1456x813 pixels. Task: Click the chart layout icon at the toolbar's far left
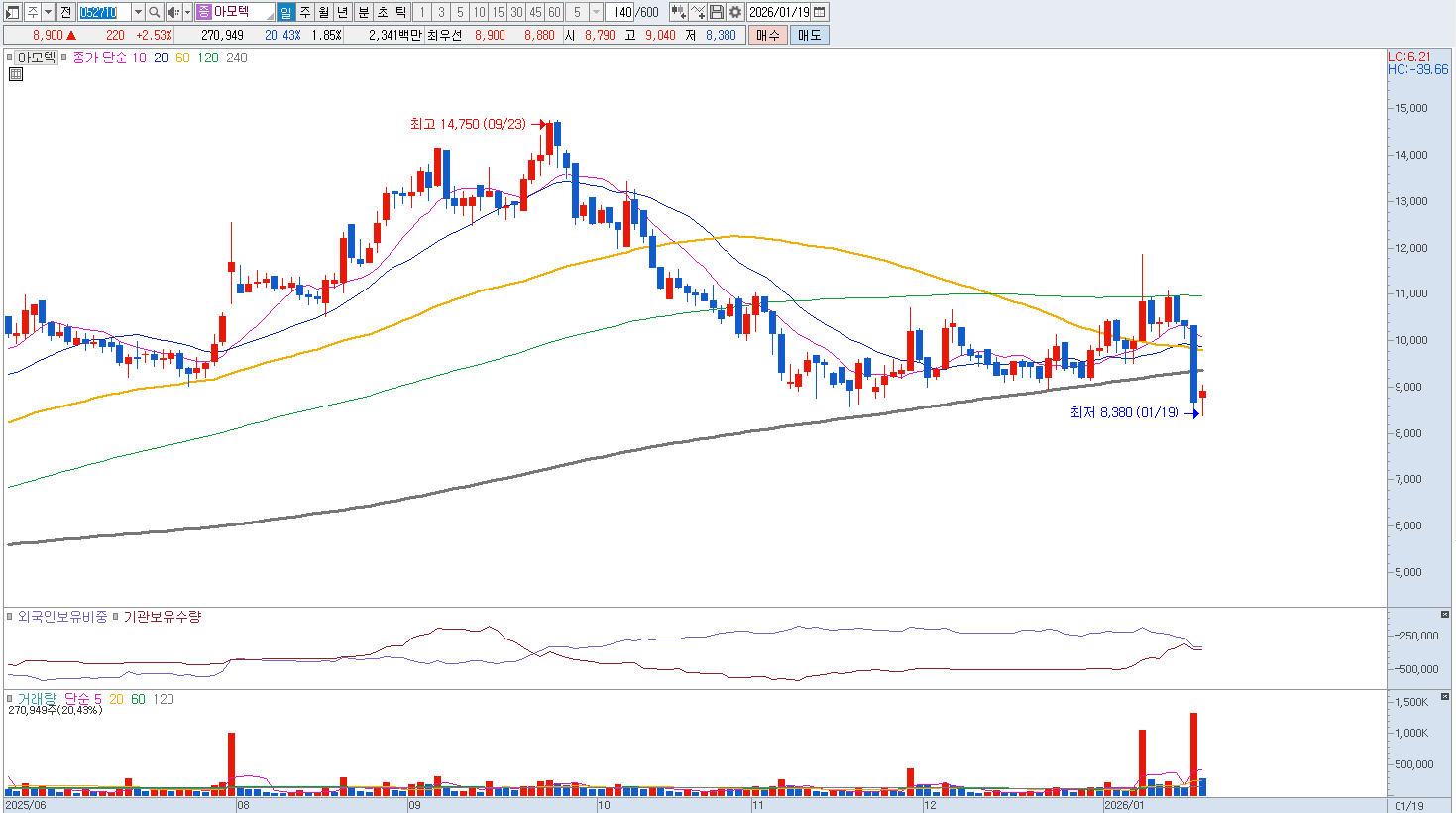click(x=13, y=12)
